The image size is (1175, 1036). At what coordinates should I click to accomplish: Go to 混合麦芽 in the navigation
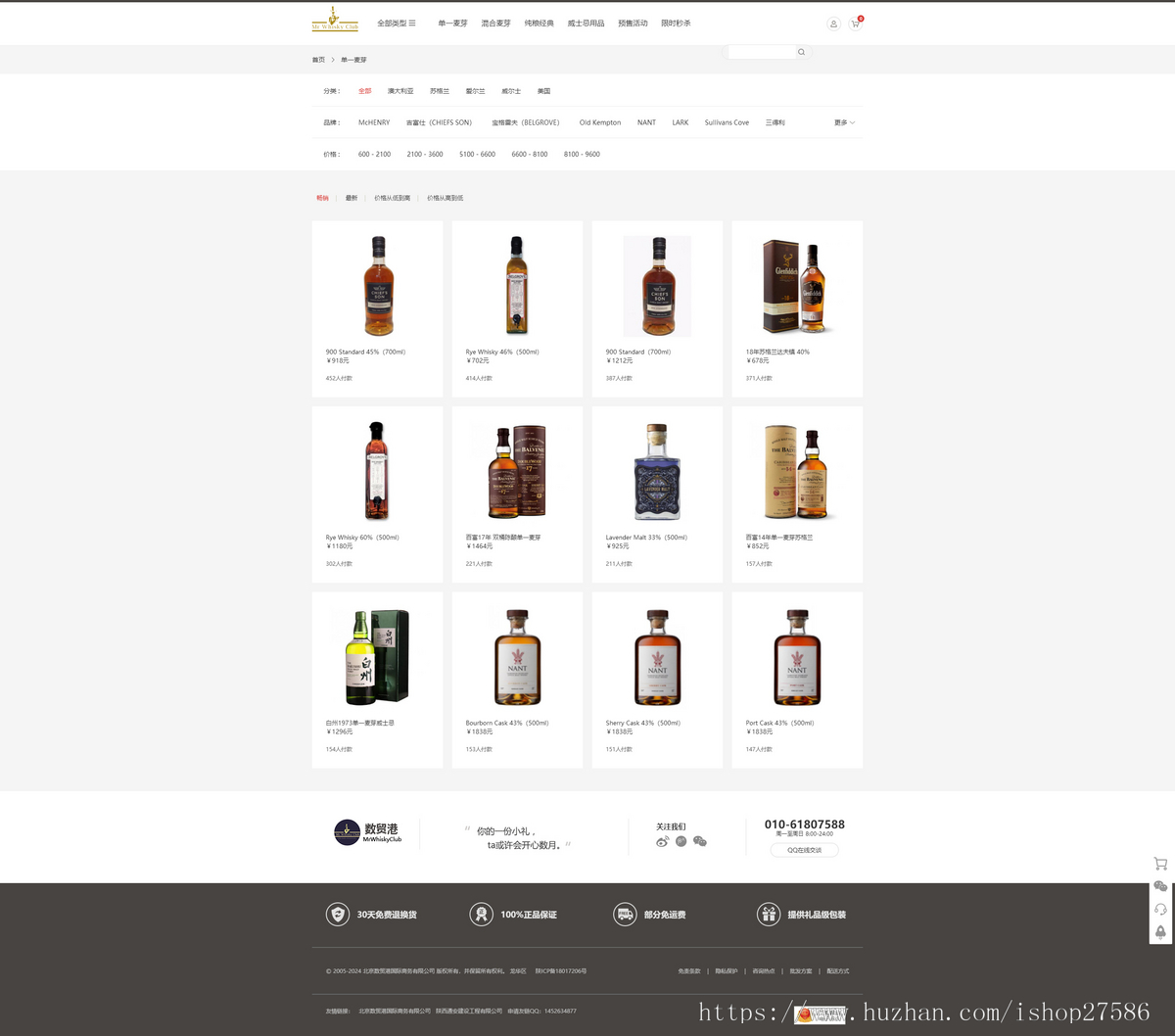point(495,24)
